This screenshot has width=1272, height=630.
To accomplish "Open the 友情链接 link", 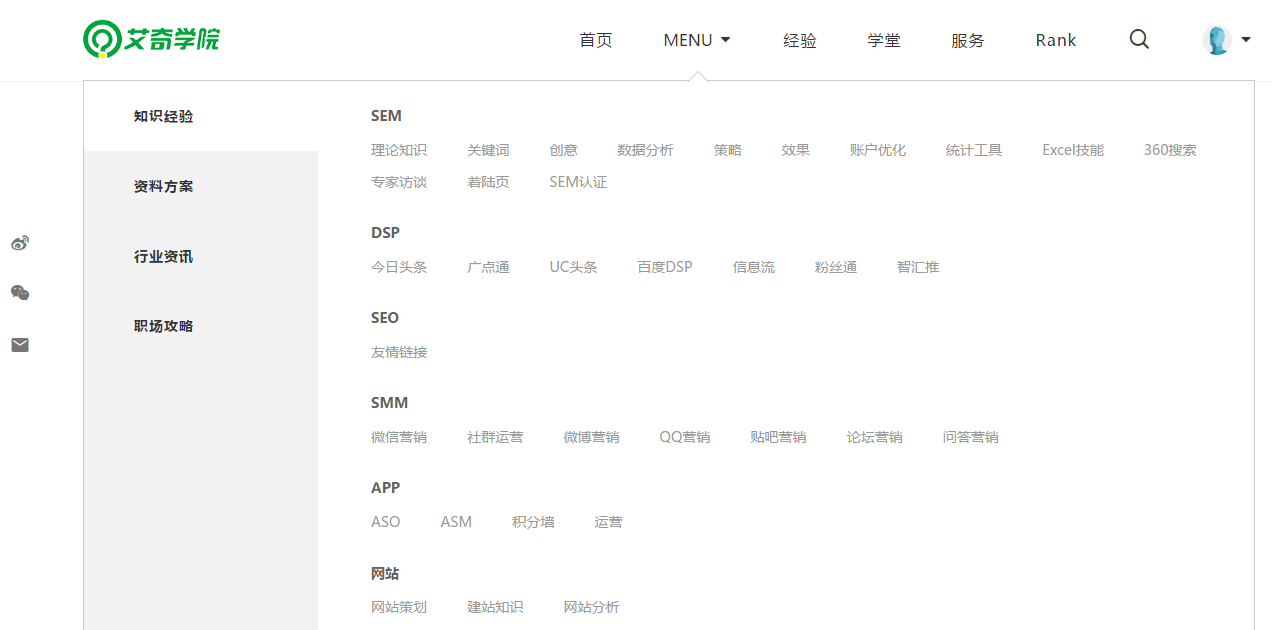I will [x=399, y=352].
